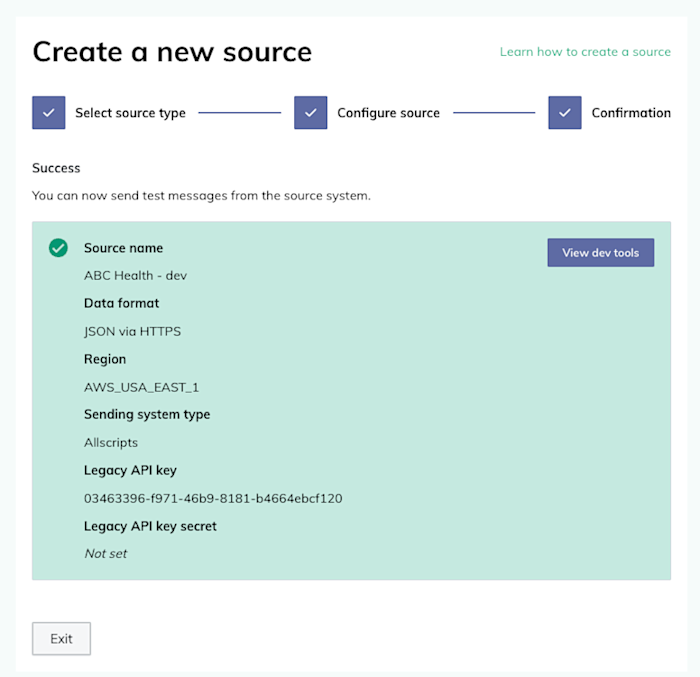700x677 pixels.
Task: Click the 'Success' status text
Action: click(x=56, y=168)
